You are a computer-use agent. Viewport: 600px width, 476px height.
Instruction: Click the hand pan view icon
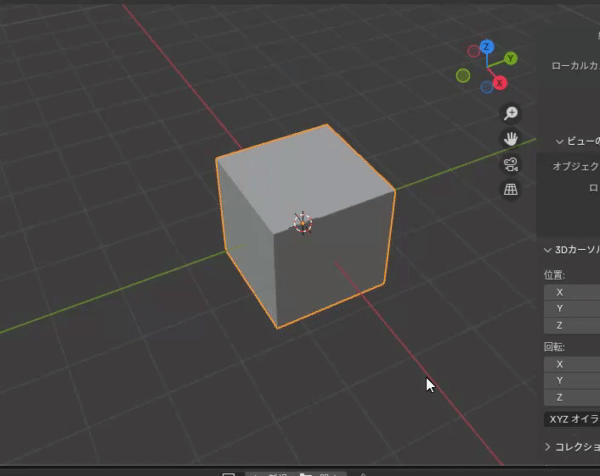pos(511,138)
